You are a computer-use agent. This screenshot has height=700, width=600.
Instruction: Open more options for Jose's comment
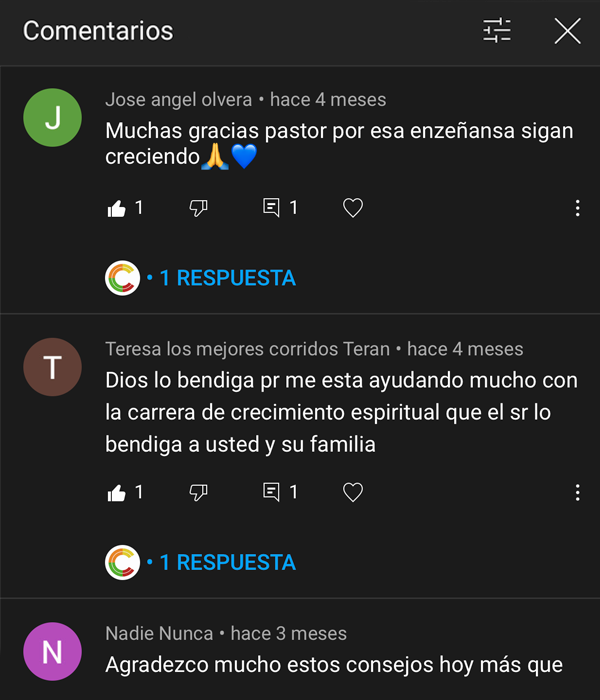(x=578, y=208)
